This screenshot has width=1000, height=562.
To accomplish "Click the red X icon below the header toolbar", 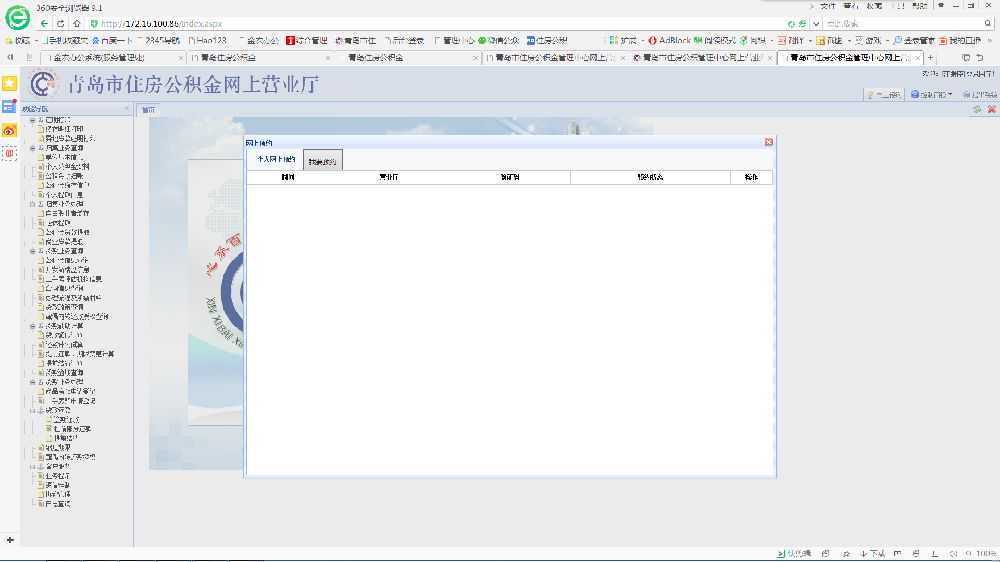I will [991, 109].
